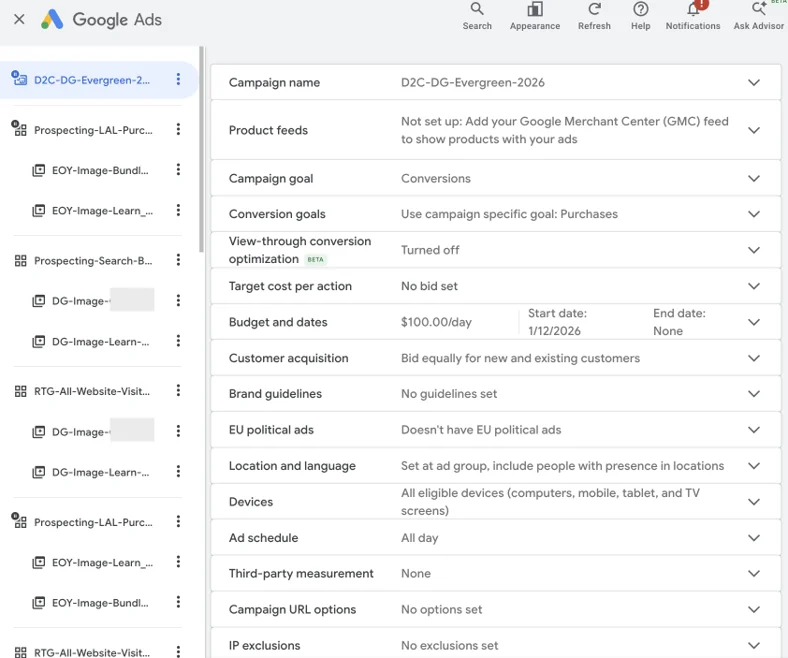The height and width of the screenshot is (658, 788).
Task: Open the Search tool
Action: [x=477, y=16]
